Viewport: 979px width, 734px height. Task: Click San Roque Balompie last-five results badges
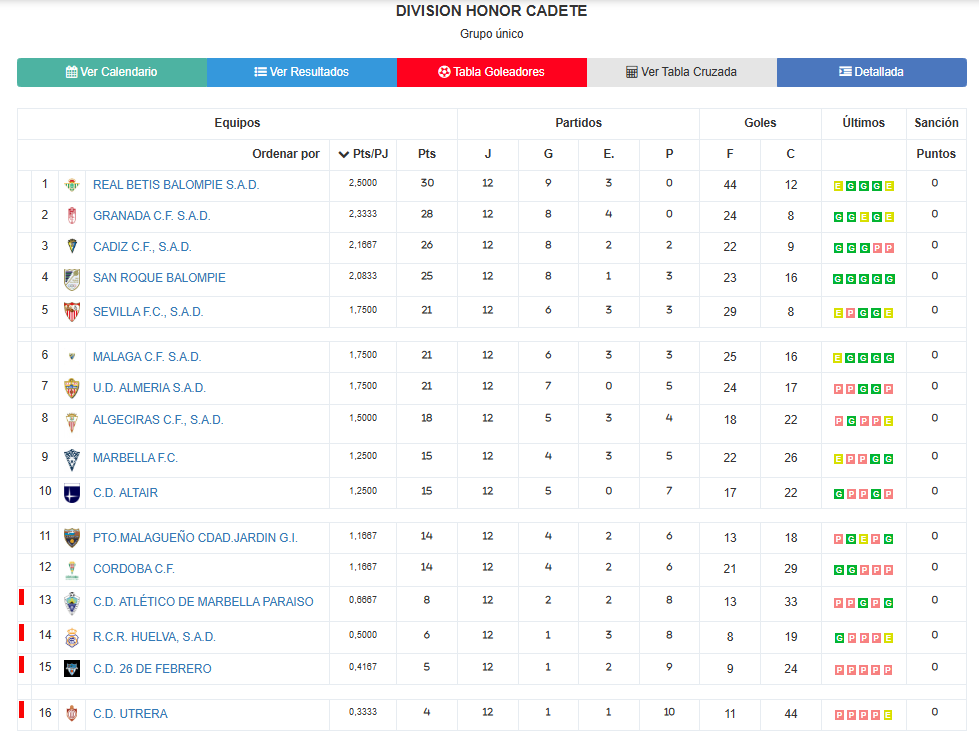tap(864, 279)
